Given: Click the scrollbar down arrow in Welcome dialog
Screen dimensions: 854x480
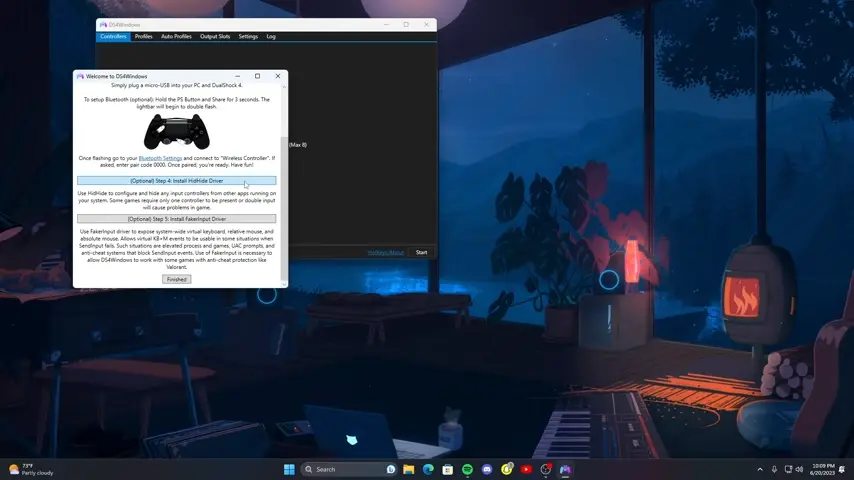Looking at the screenshot, I should (x=284, y=284).
